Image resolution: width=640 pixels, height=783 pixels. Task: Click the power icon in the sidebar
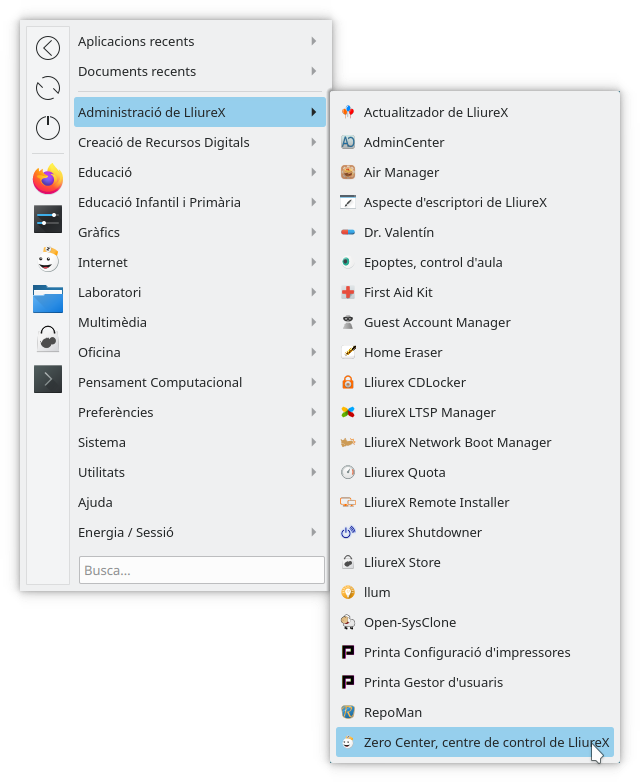coord(48,128)
